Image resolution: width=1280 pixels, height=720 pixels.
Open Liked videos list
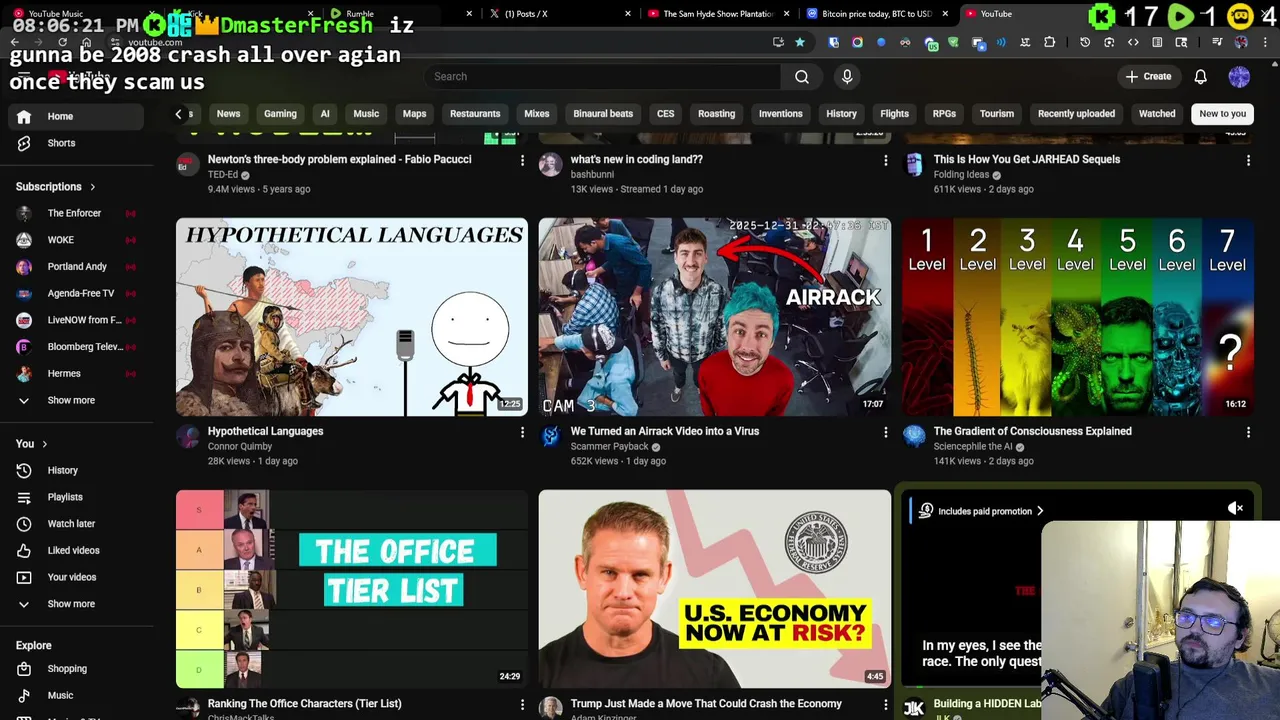pyautogui.click(x=77, y=550)
